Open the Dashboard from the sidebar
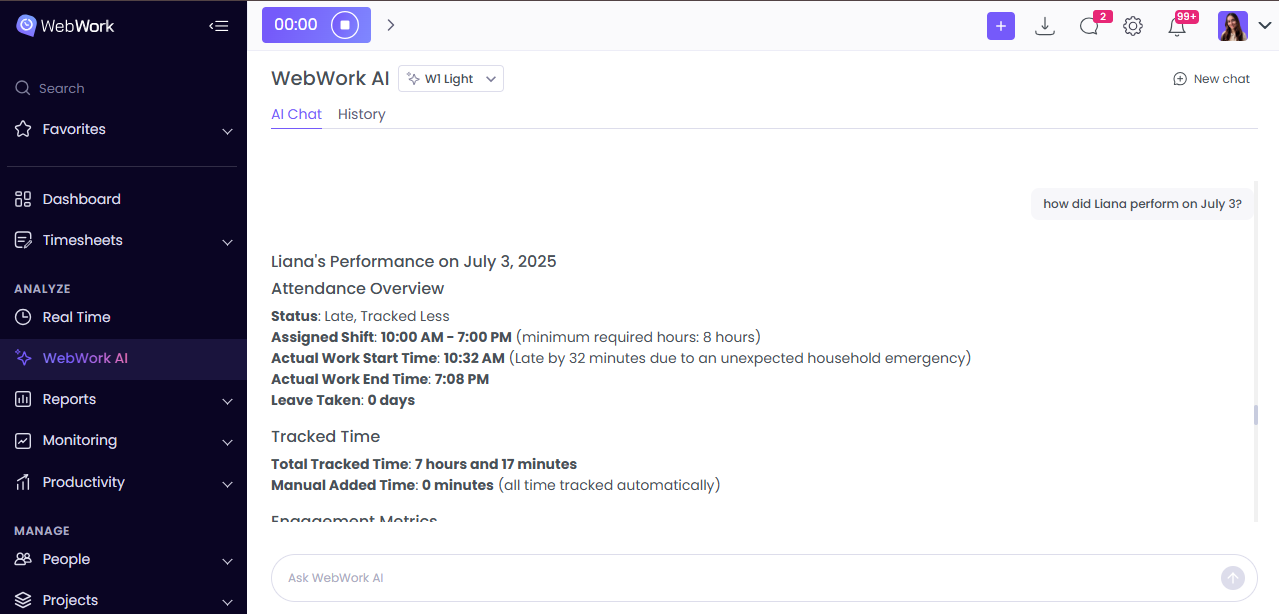1279x614 pixels. click(x=80, y=199)
